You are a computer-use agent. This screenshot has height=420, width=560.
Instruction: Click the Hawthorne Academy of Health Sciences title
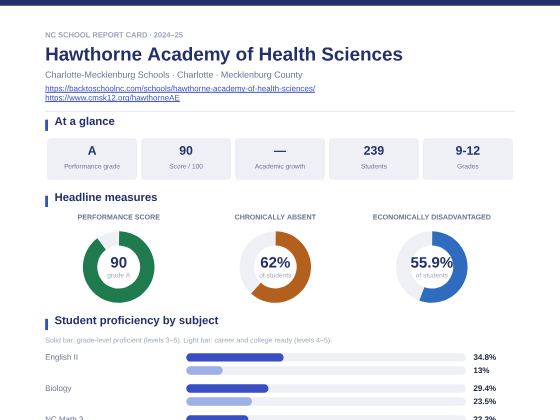pos(224,54)
